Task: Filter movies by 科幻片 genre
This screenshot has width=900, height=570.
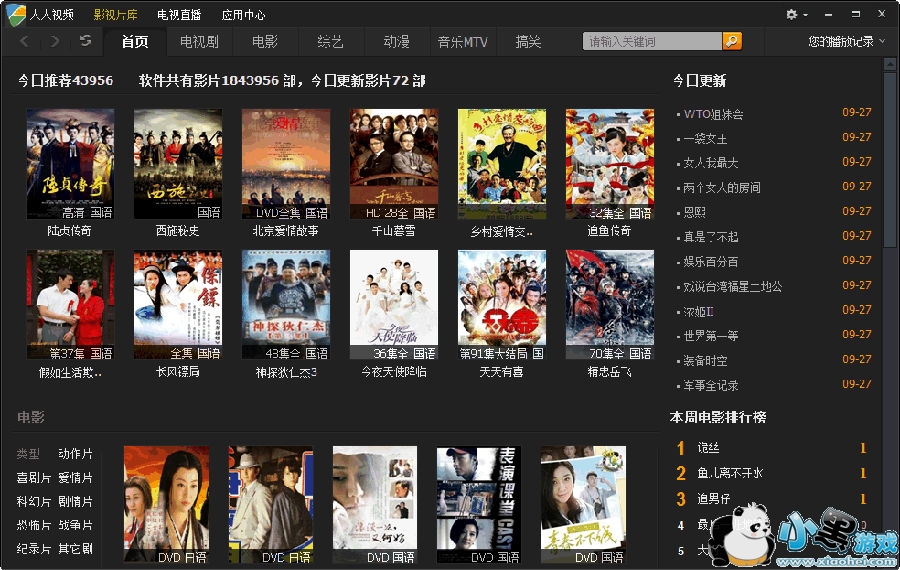Action: point(34,502)
